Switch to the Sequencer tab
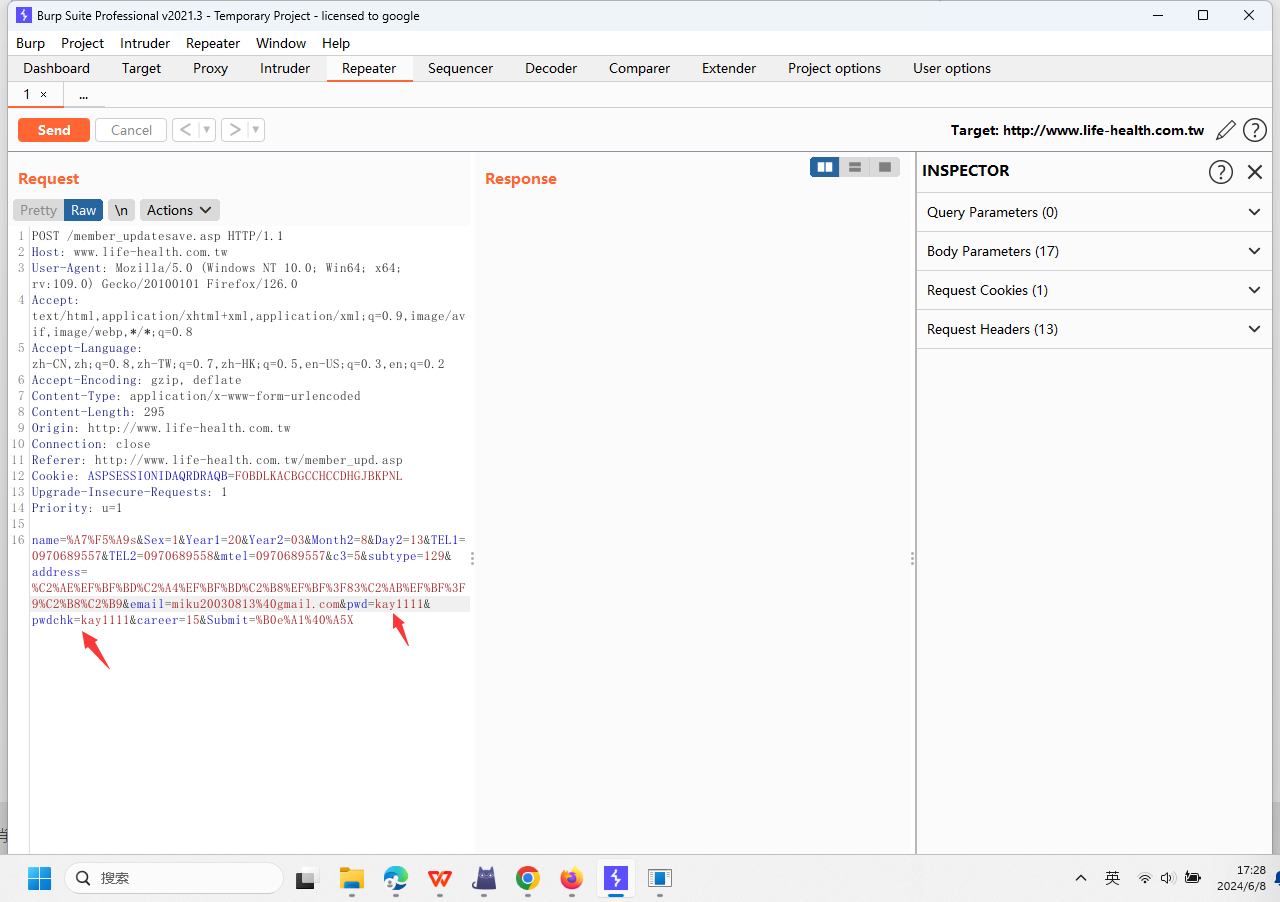The width and height of the screenshot is (1280, 902). (x=460, y=68)
